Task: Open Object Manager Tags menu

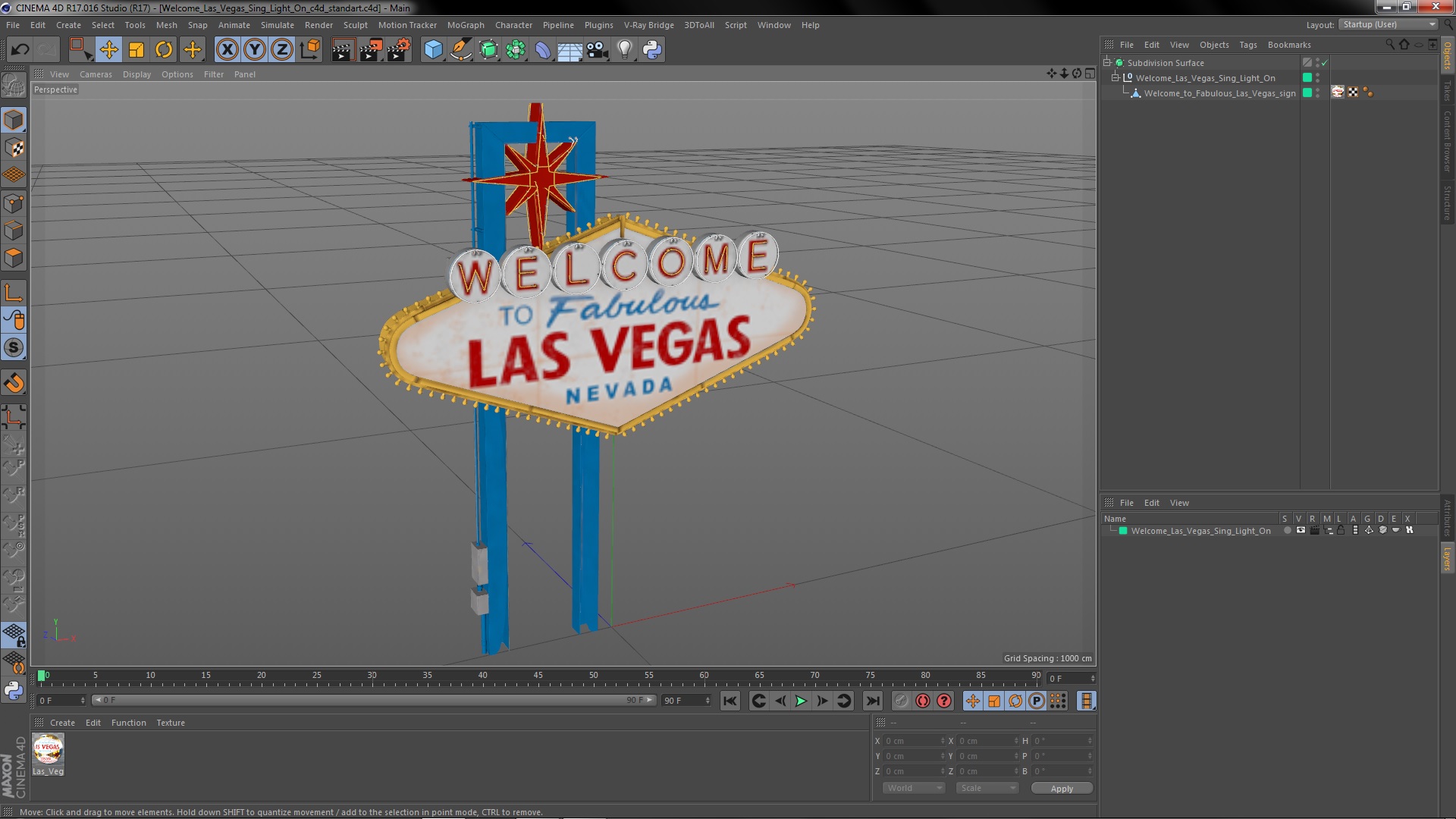Action: click(1247, 45)
